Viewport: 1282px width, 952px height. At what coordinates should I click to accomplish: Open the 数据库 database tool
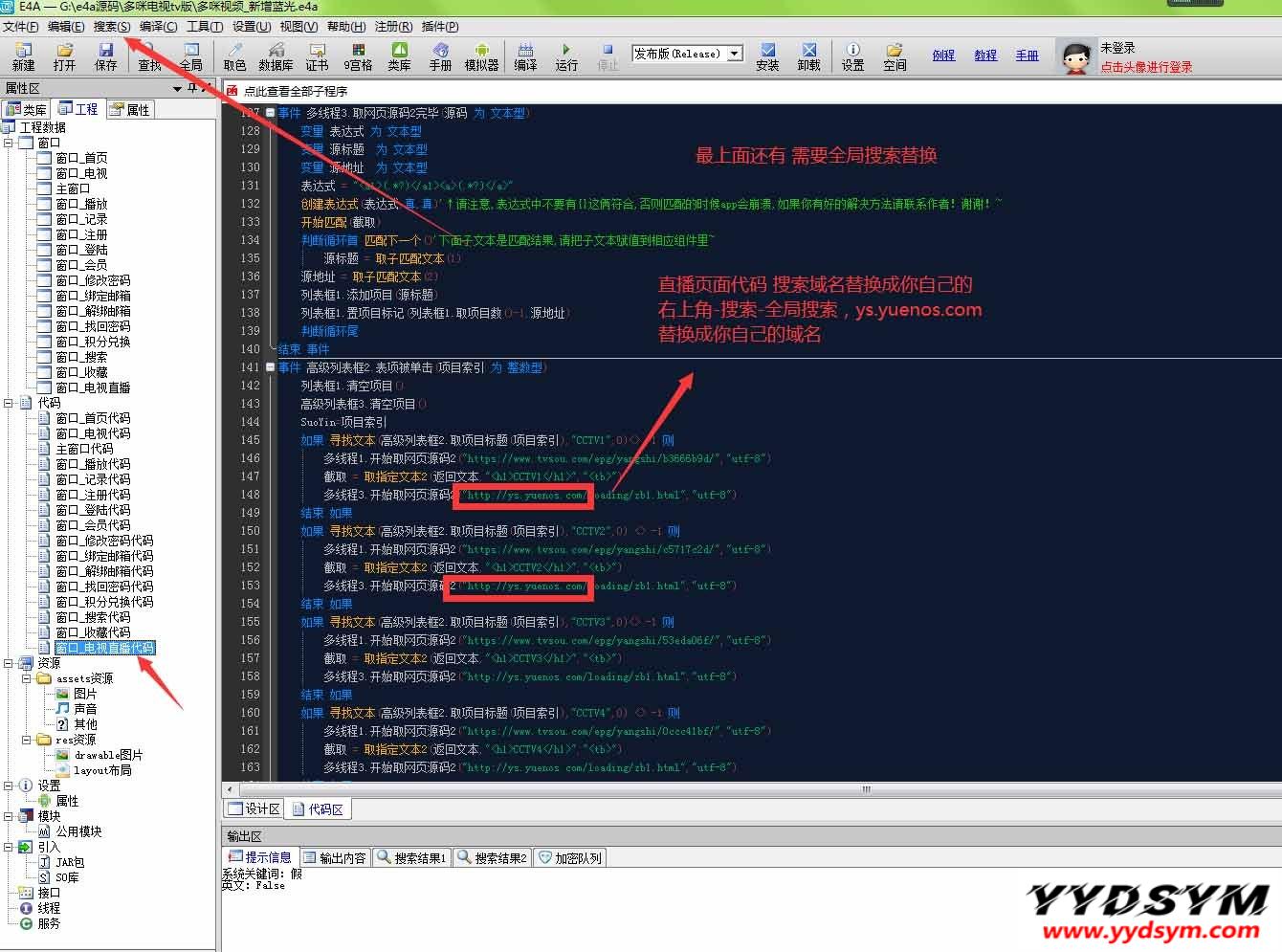click(x=276, y=56)
